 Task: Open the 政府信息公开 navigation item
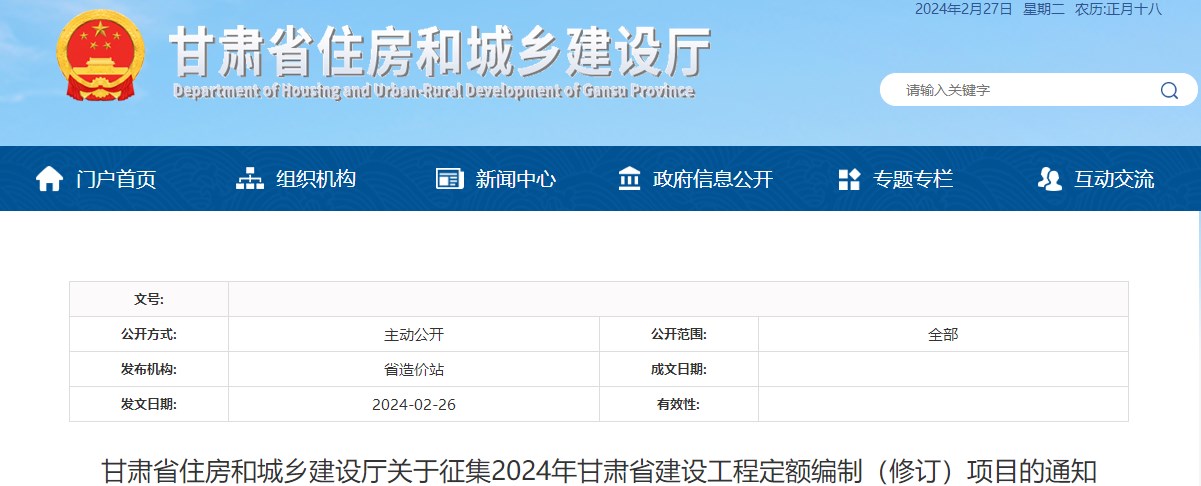click(712, 179)
